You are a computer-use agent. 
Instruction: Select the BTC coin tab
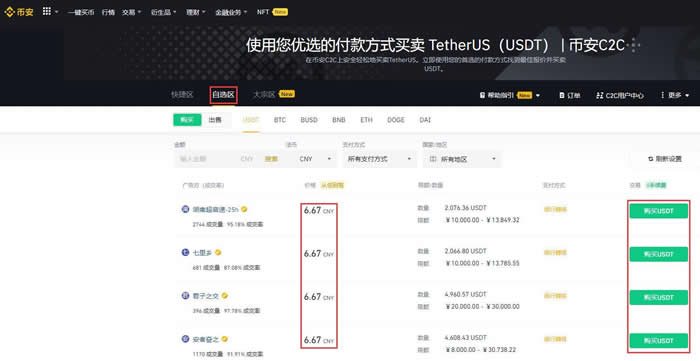[x=280, y=120]
